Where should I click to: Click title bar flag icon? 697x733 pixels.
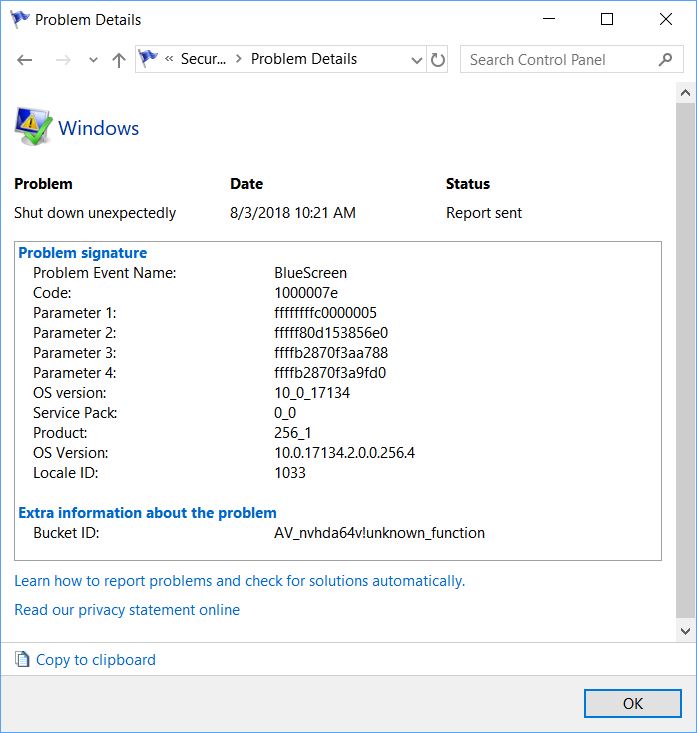(20, 19)
